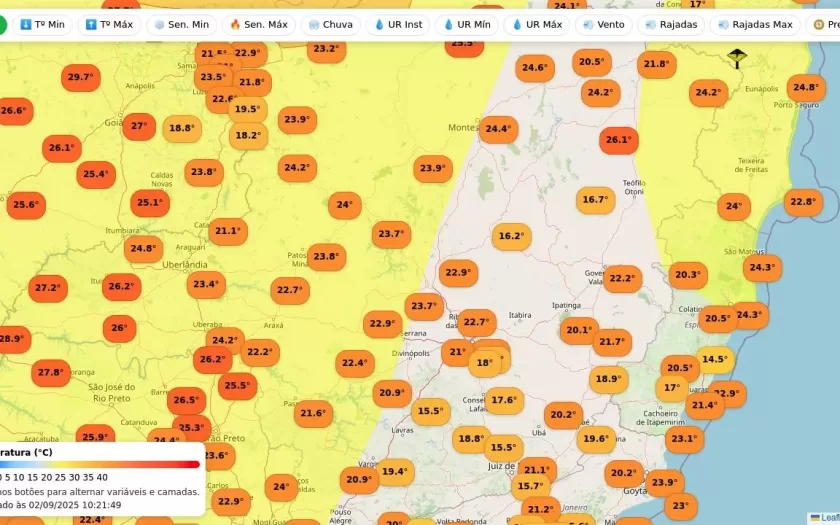The height and width of the screenshot is (525, 840).
Task: Open the 29.7° station marker
Action: click(x=79, y=77)
